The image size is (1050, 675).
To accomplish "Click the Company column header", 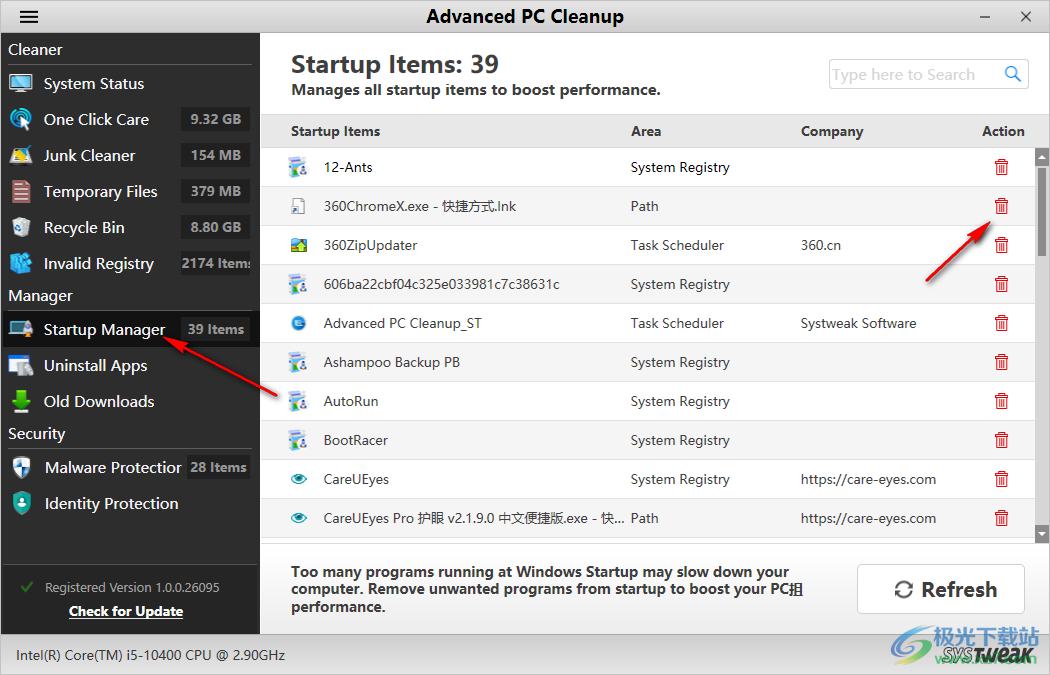I will (832, 131).
